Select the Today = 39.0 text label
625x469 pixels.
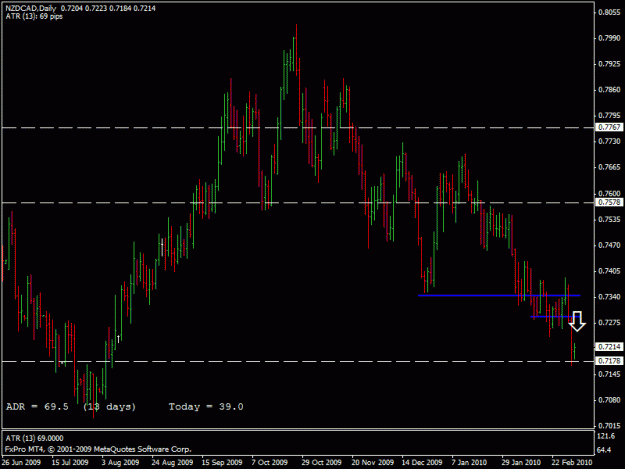[x=206, y=407]
